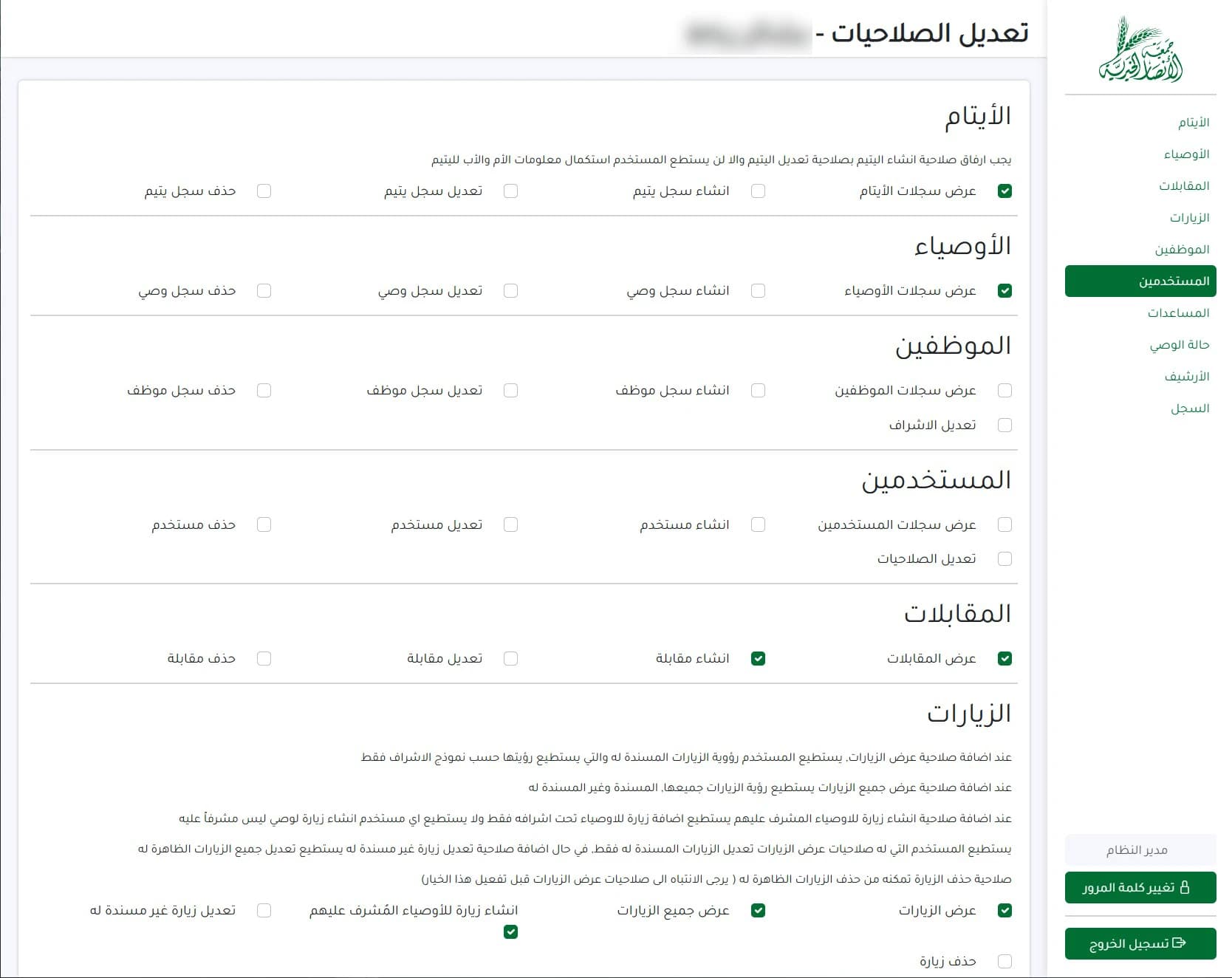The height and width of the screenshot is (978, 1232).
Task: Click the note starting يجب ارفاق صلاحية انشاء اليتيم
Action: [x=722, y=160]
